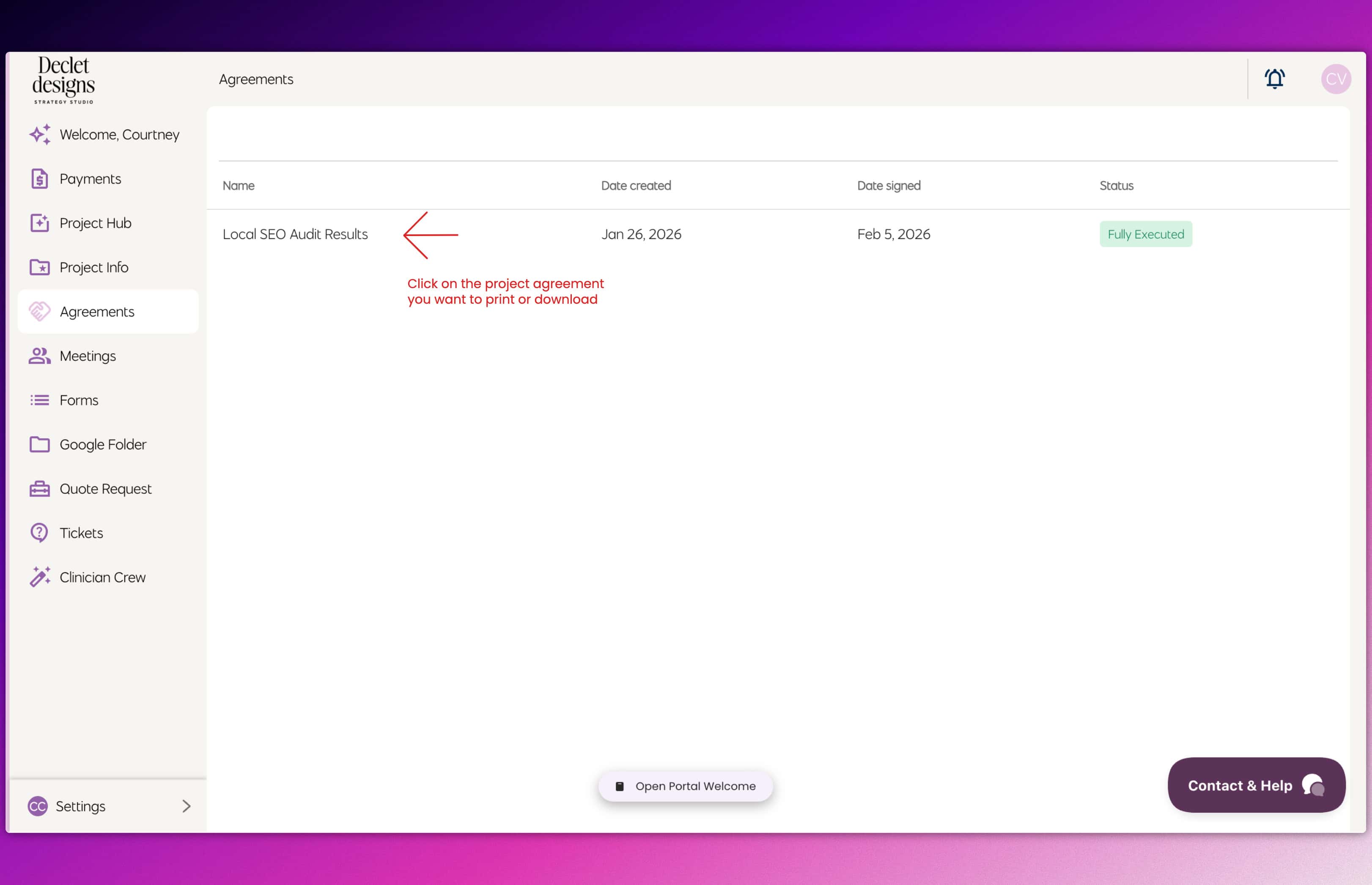This screenshot has height=885, width=1372.
Task: Click the Settings CC avatar icon
Action: click(37, 806)
